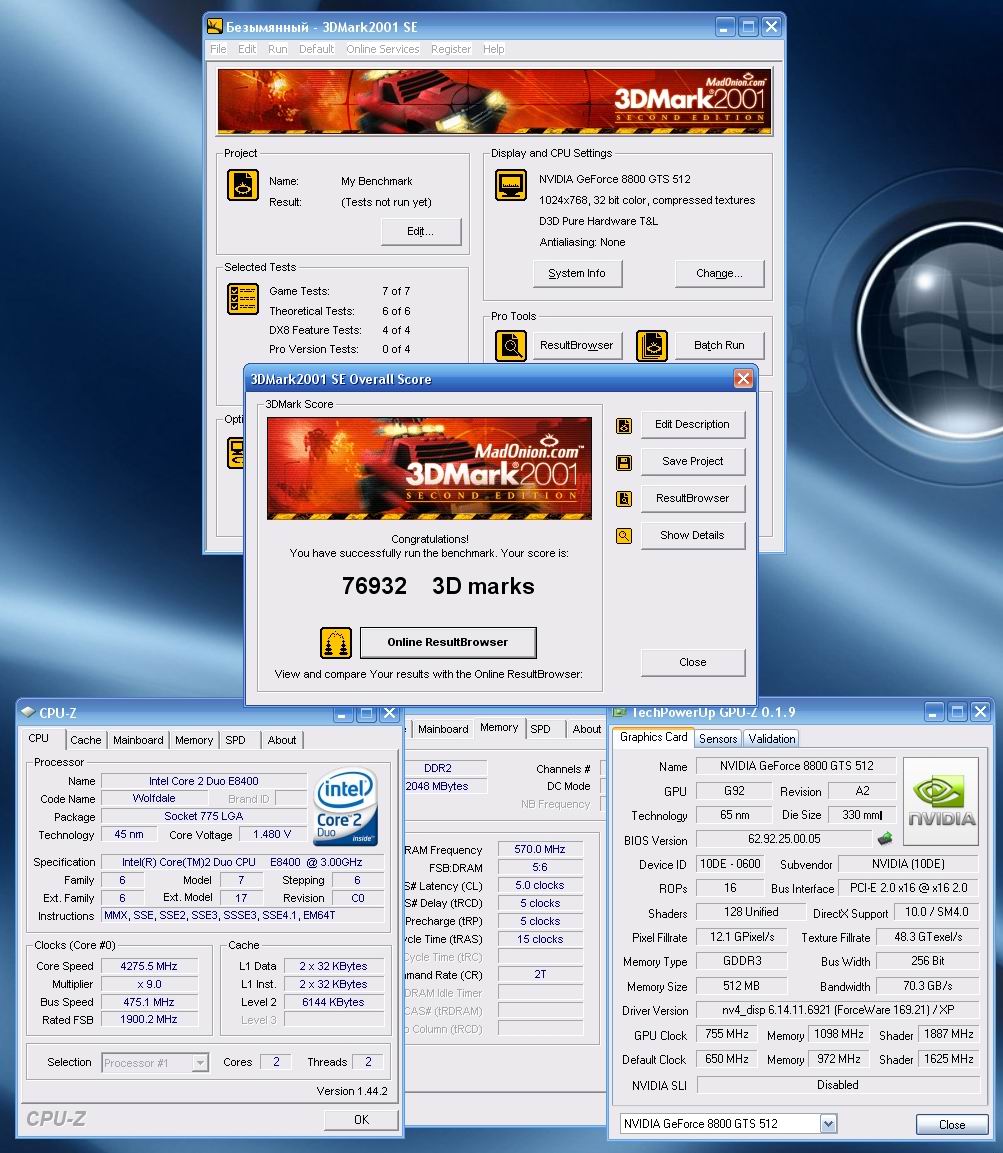Click the Online ResultBrowser trophy icon
This screenshot has height=1153, width=1003.
point(336,643)
